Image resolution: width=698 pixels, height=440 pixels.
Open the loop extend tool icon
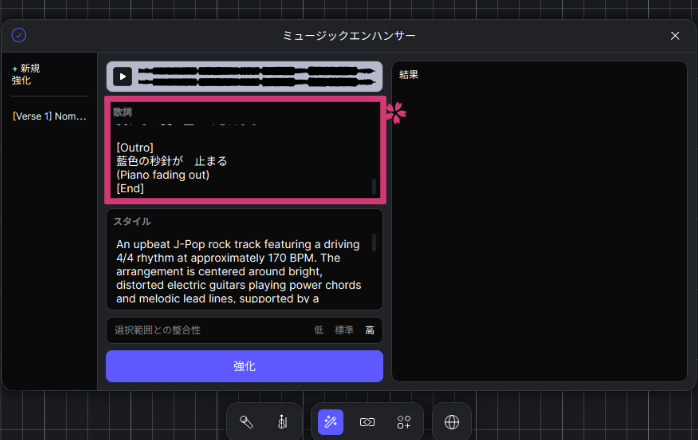(367, 422)
